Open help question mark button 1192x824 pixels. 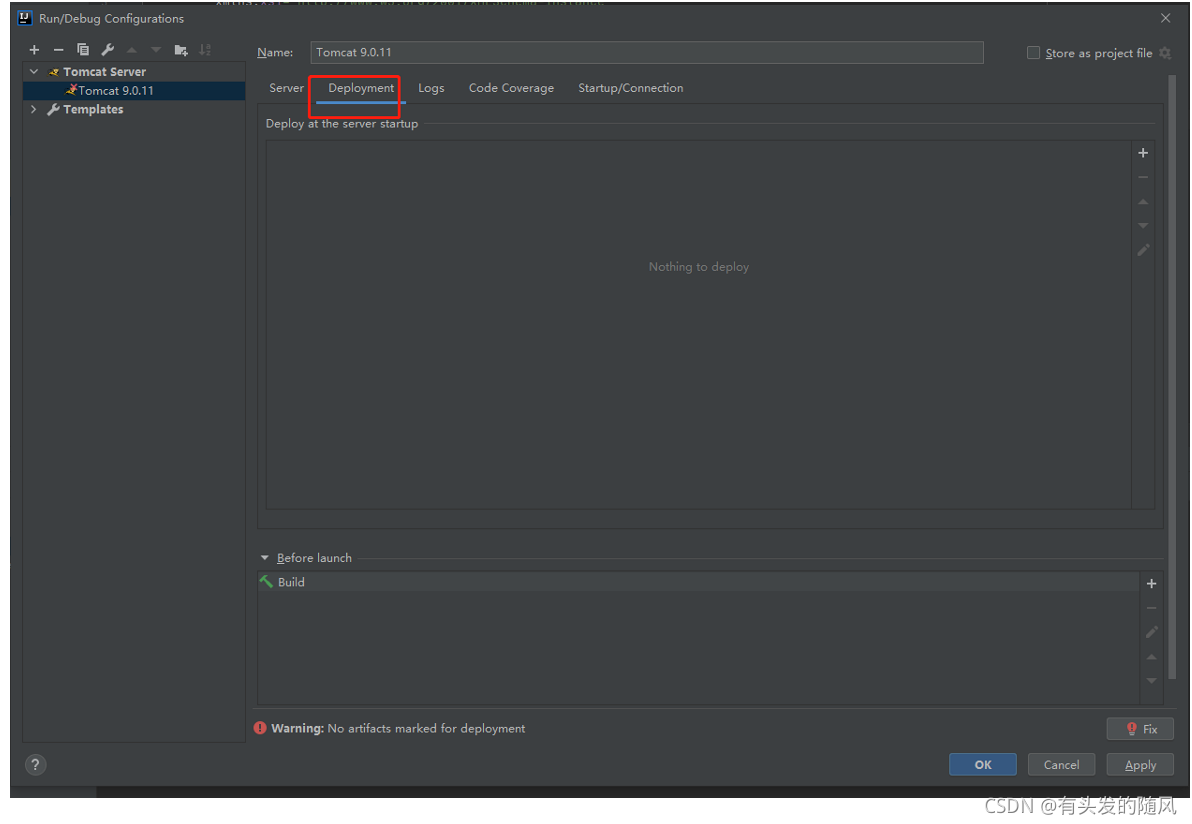click(x=35, y=765)
